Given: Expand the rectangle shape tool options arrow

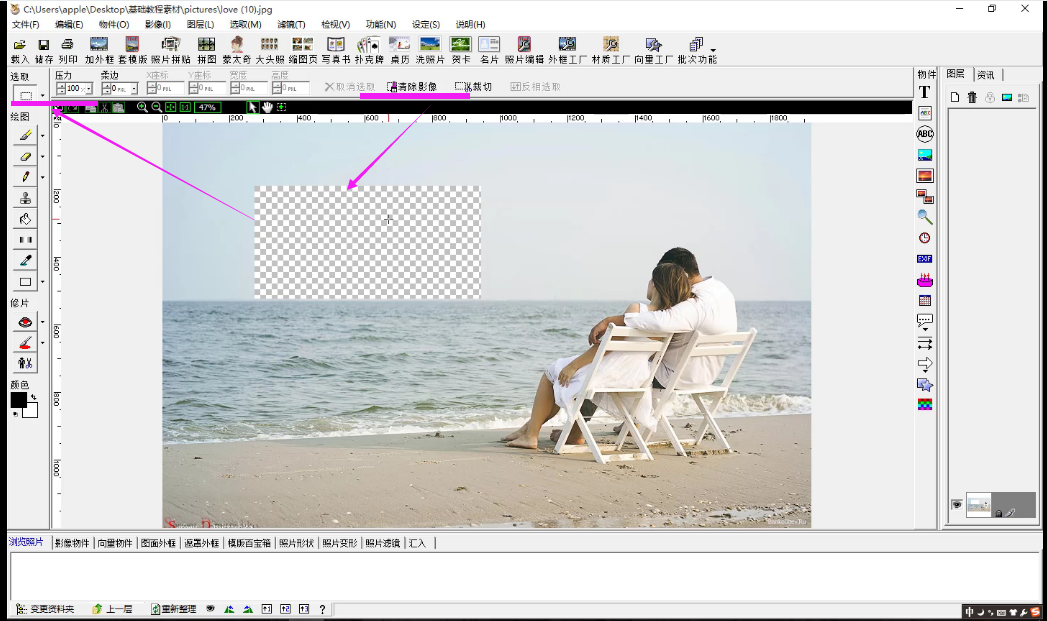Looking at the screenshot, I should point(43,282).
